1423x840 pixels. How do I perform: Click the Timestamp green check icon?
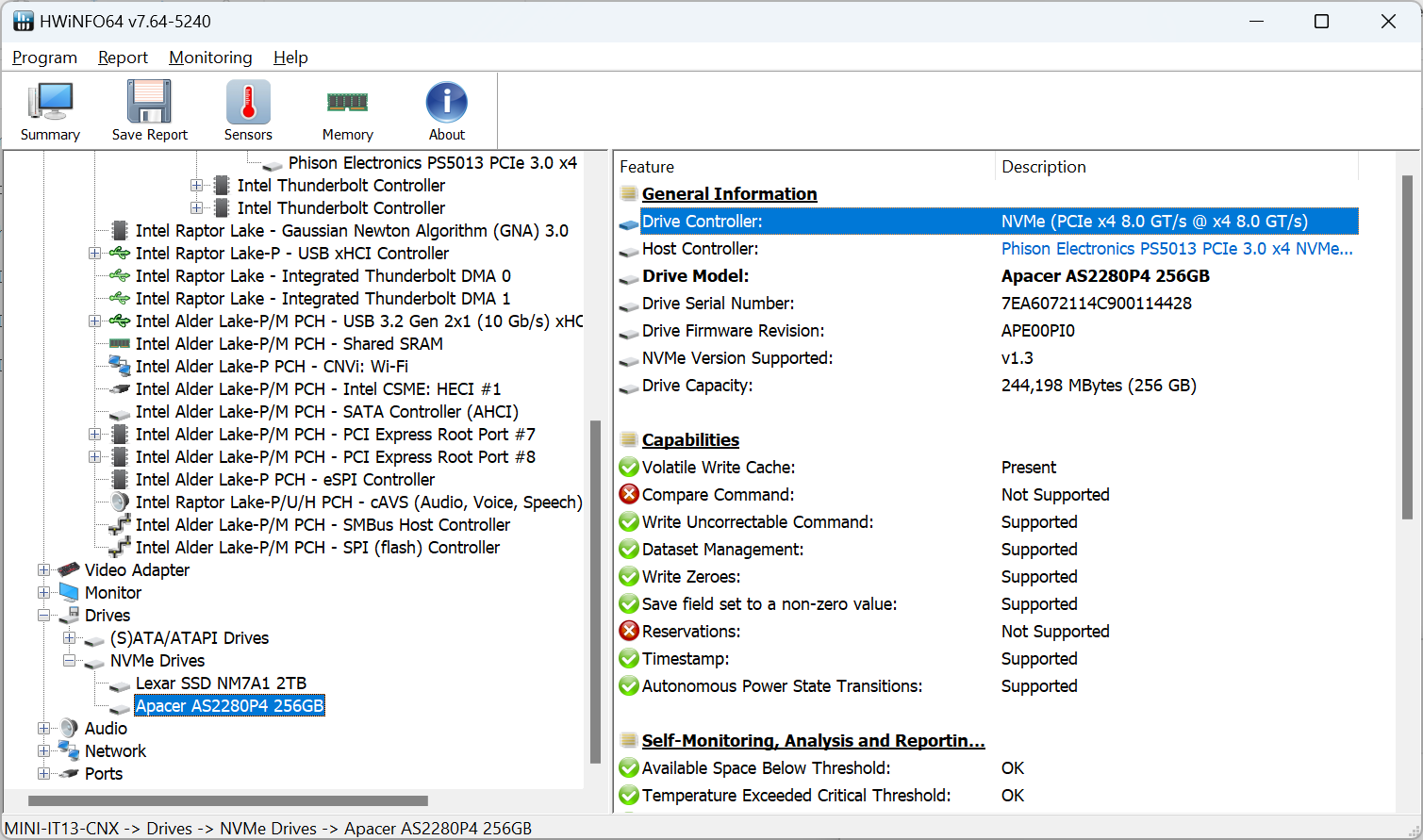pos(629,658)
